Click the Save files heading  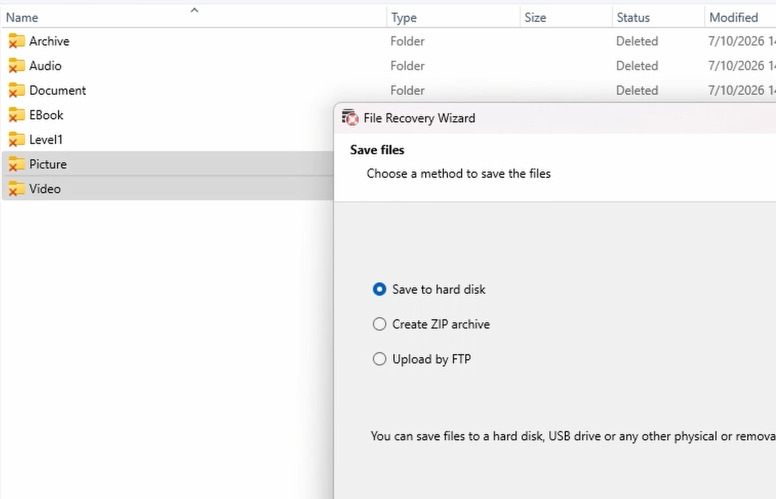click(377, 150)
